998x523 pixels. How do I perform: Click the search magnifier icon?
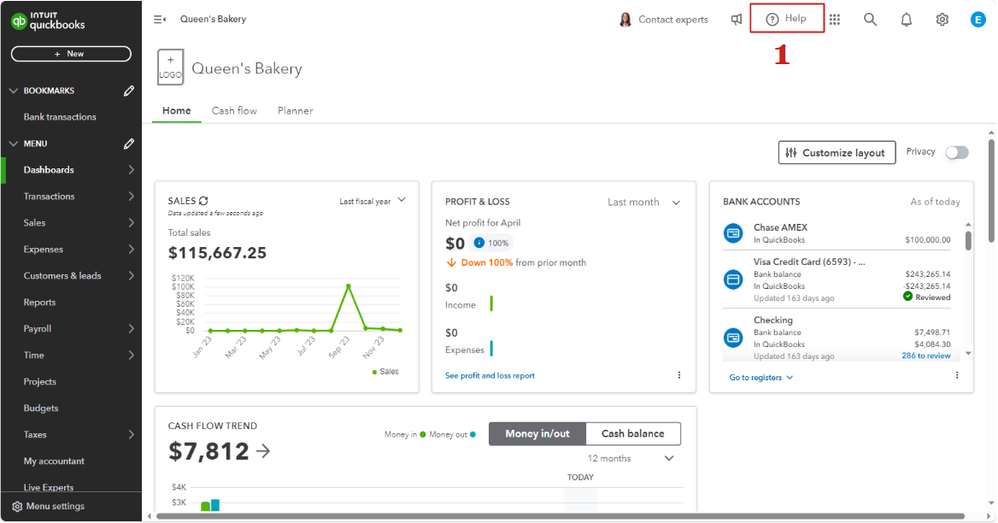coord(870,19)
